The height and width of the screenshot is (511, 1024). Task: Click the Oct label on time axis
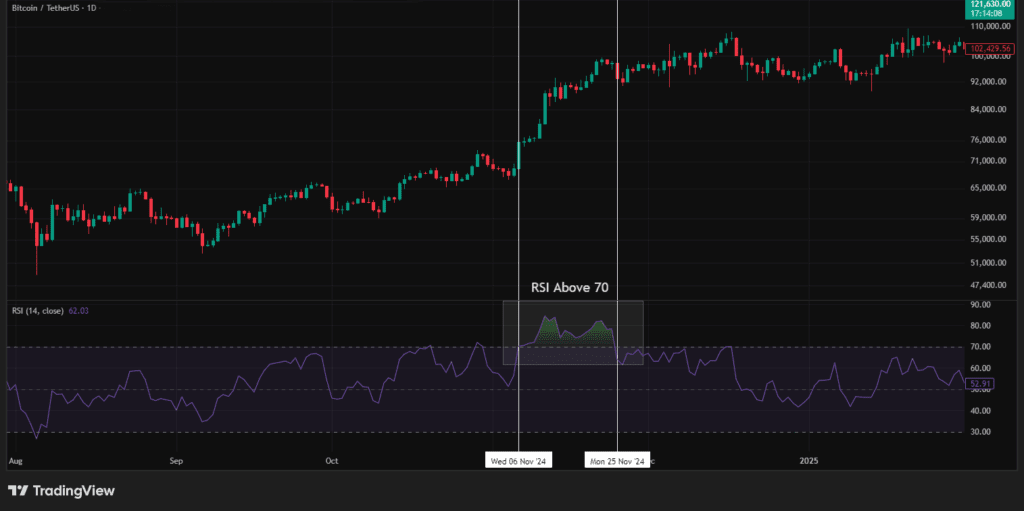[332, 462]
